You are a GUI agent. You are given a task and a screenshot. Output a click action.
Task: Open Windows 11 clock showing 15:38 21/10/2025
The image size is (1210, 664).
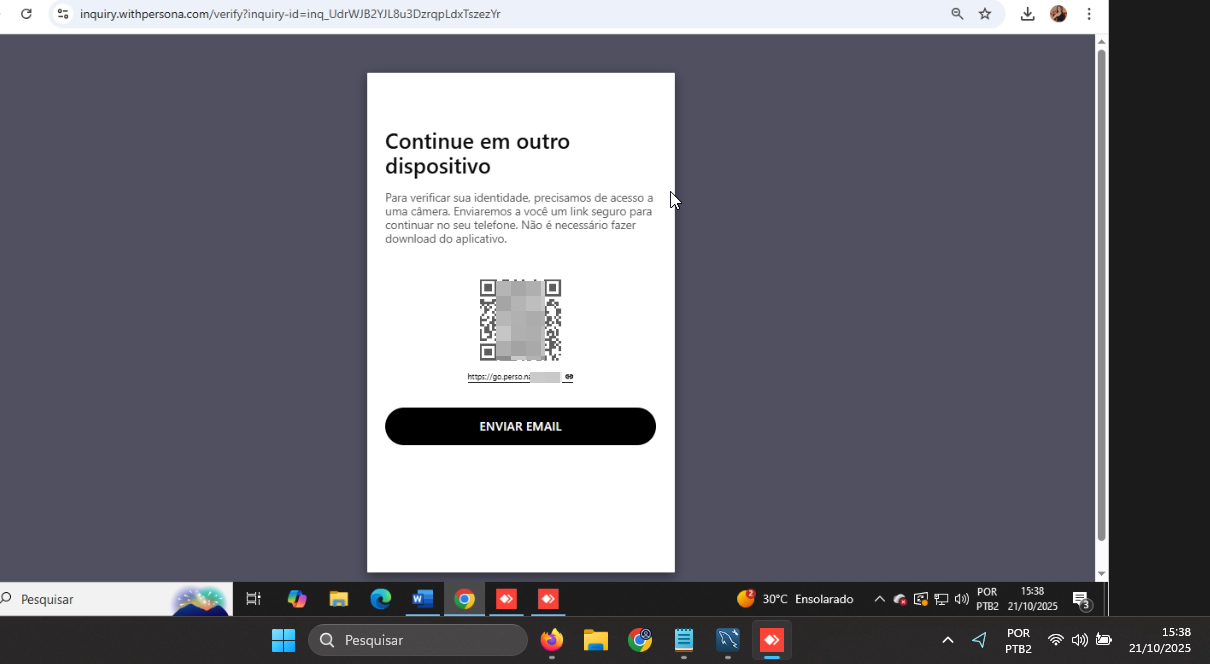[1160, 640]
